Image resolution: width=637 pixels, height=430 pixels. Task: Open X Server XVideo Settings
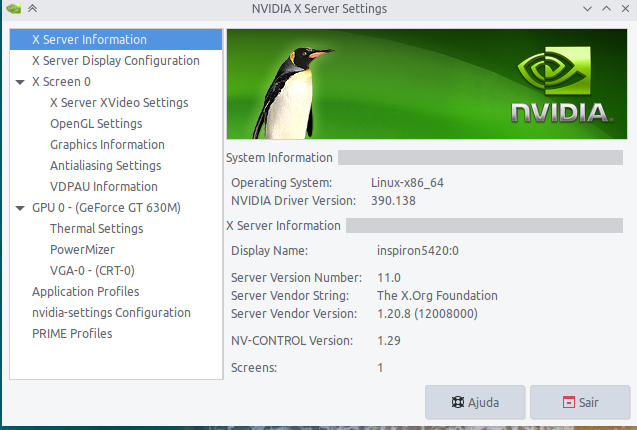(x=116, y=102)
